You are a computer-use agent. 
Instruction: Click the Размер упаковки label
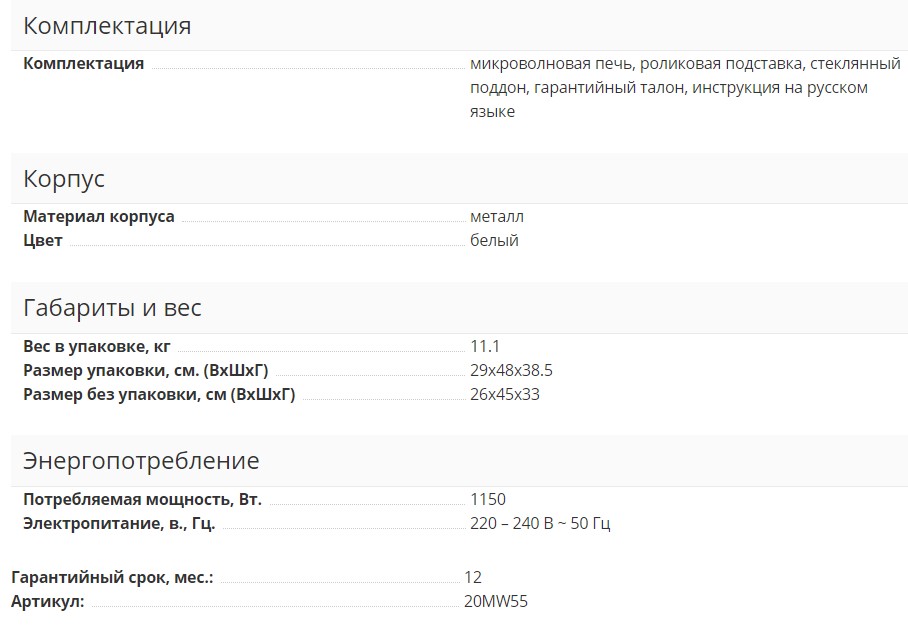coord(146,371)
